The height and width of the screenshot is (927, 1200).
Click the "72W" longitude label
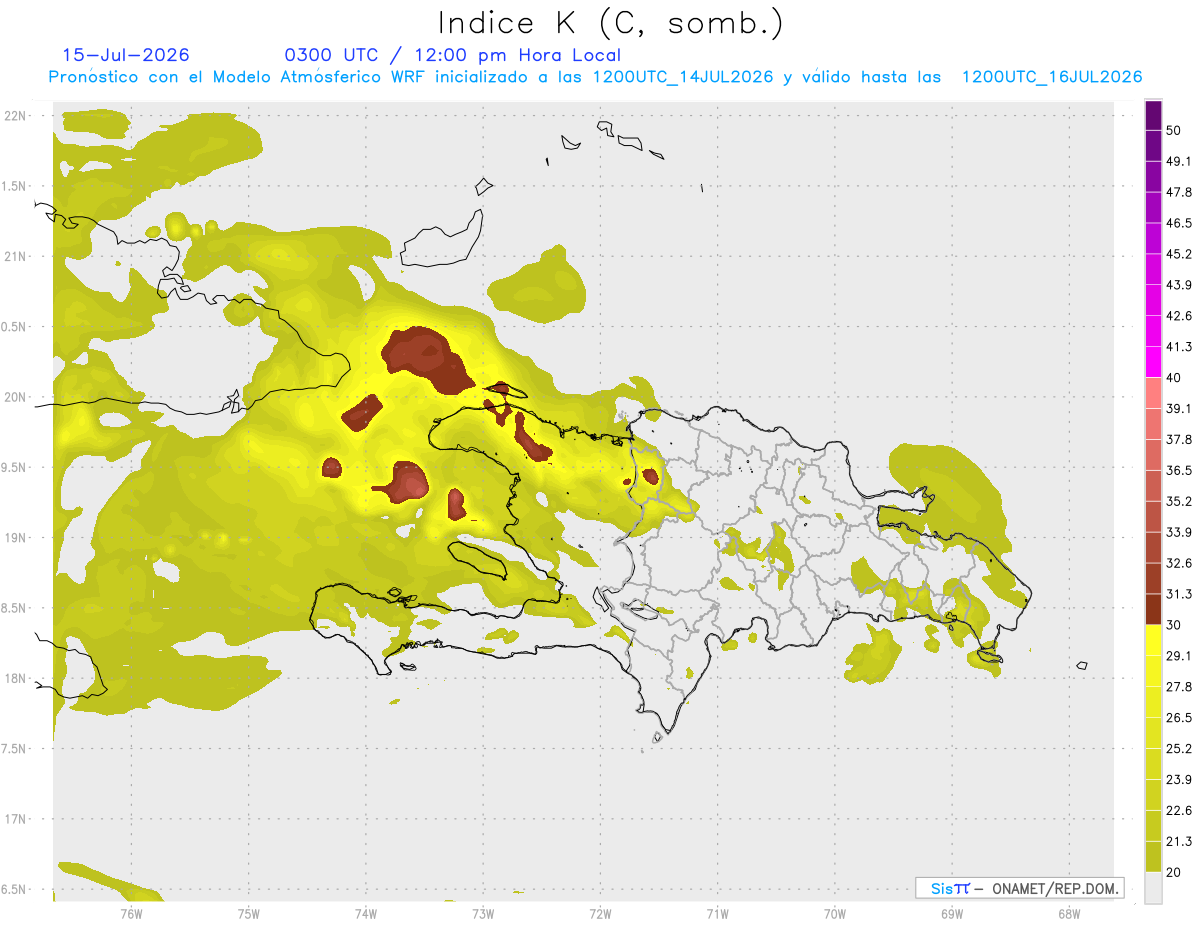pos(600,913)
